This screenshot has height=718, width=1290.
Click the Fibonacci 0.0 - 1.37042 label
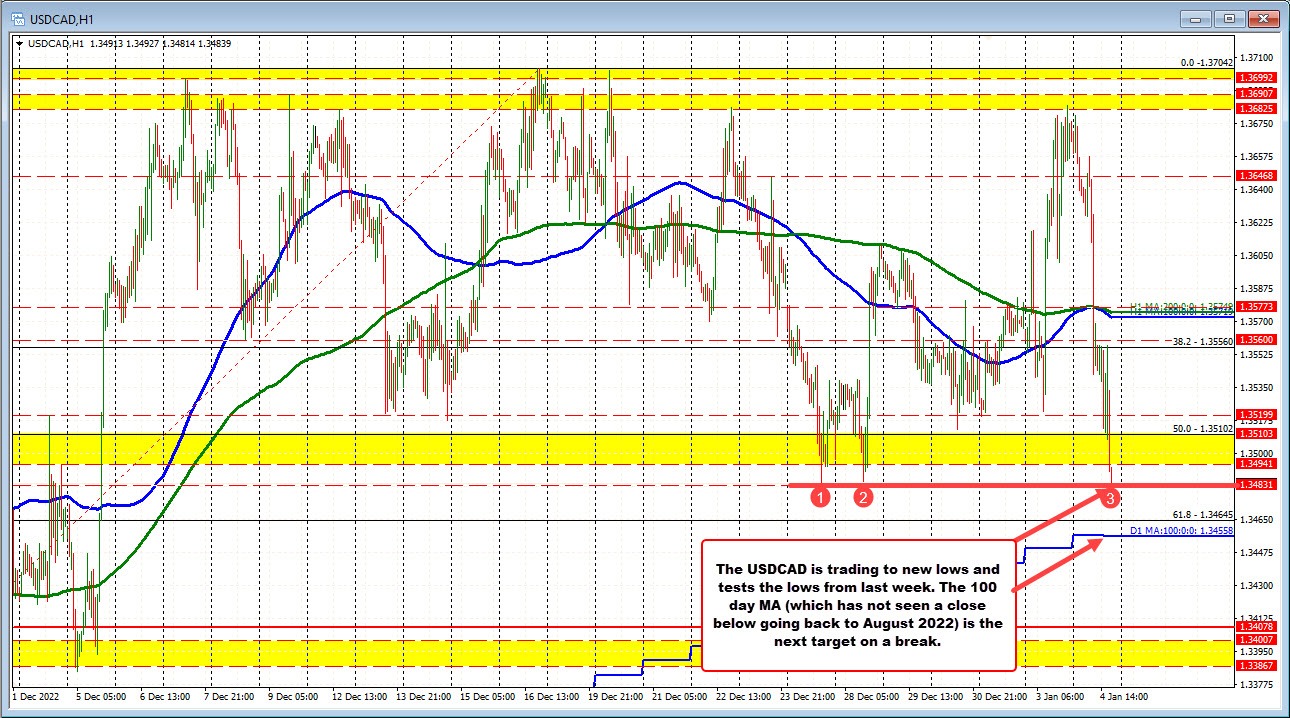(x=1207, y=62)
